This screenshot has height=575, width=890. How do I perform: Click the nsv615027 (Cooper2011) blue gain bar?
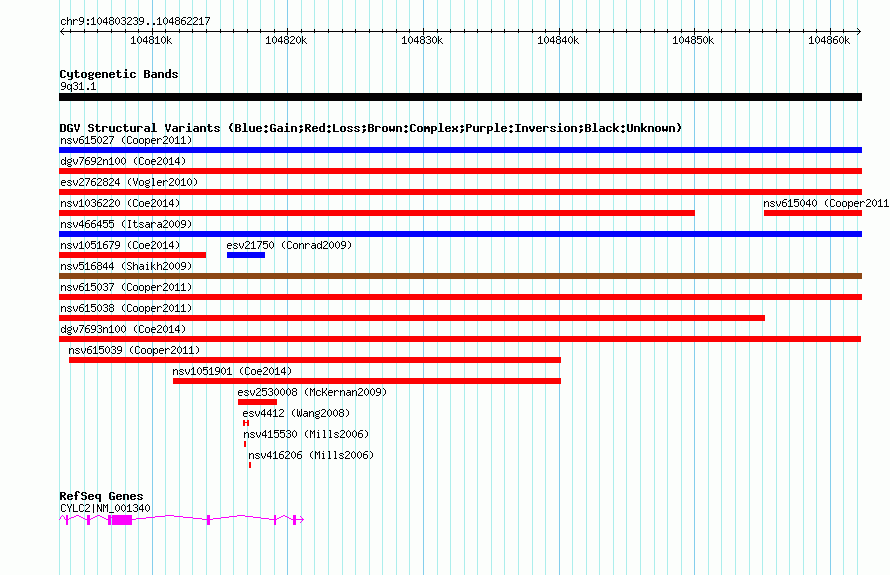click(460, 150)
